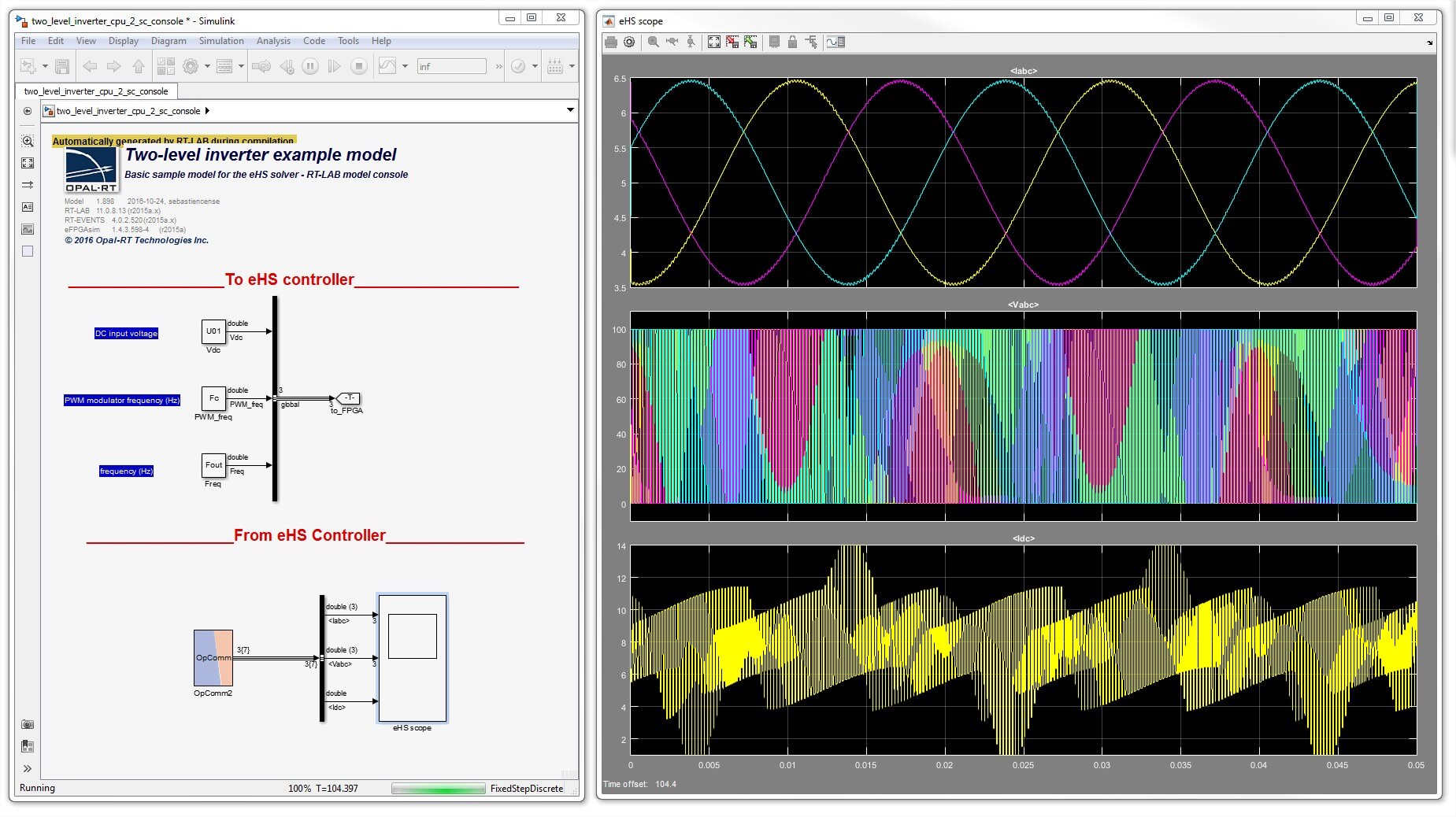
Task: Expand the Model Advisor dropdown arrow
Action: (535, 67)
